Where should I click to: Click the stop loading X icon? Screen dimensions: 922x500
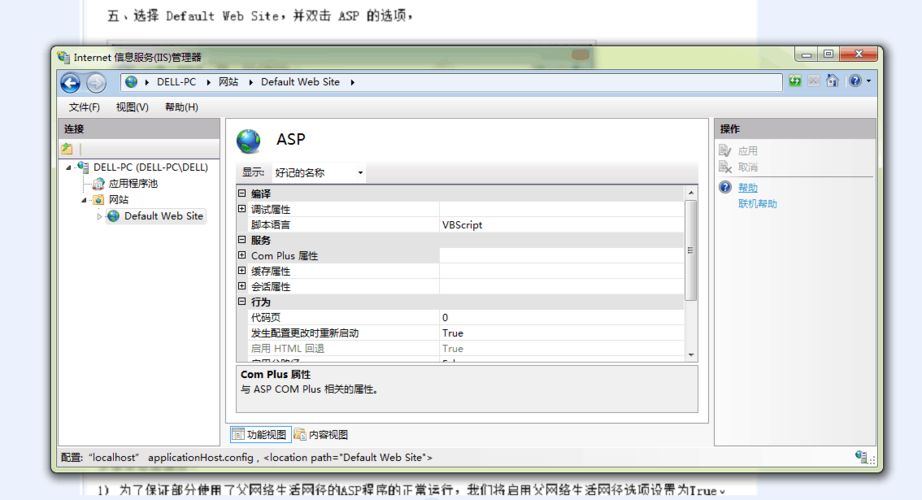(x=813, y=81)
